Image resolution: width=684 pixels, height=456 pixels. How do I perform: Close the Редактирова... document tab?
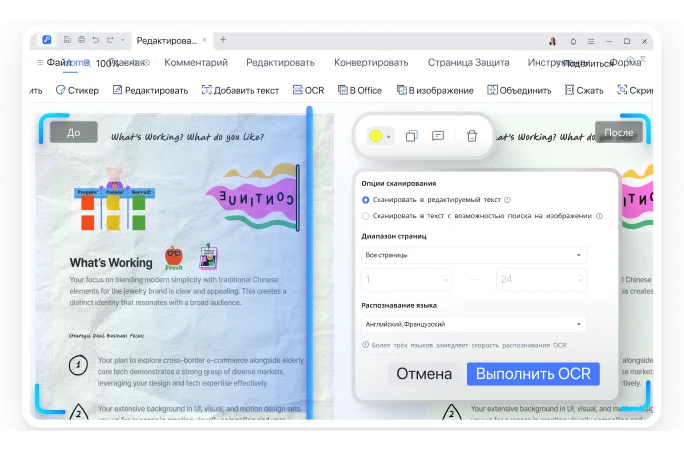(205, 40)
